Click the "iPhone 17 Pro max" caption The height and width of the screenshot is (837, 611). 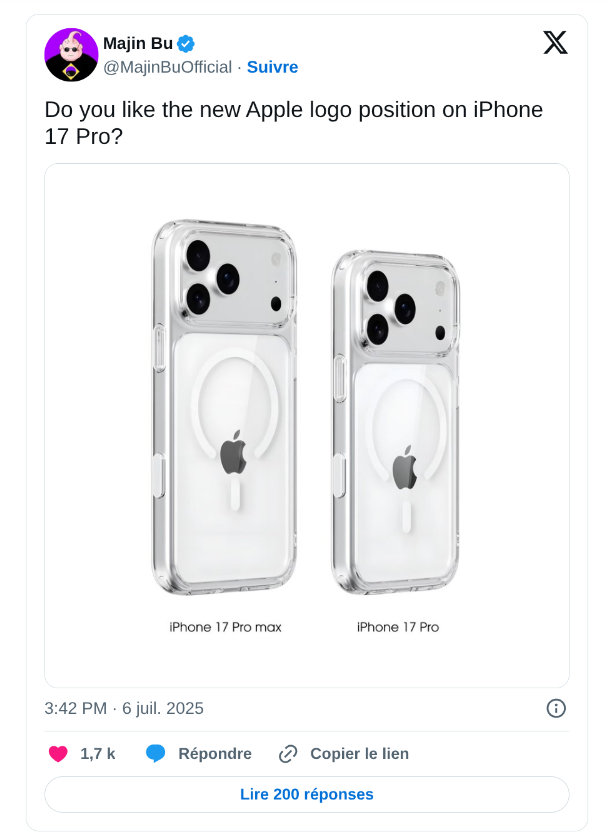pyautogui.click(x=225, y=627)
